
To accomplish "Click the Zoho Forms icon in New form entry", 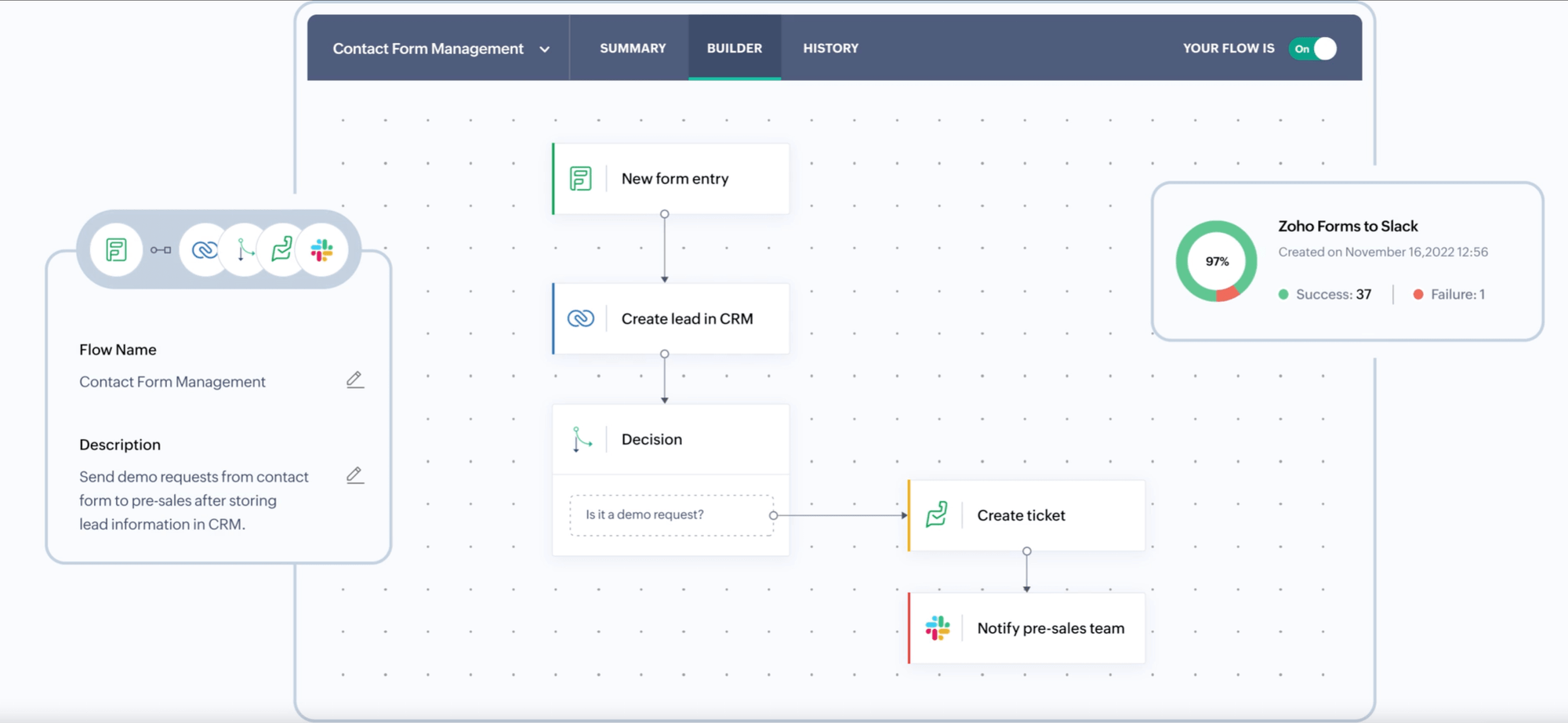I will click(580, 179).
